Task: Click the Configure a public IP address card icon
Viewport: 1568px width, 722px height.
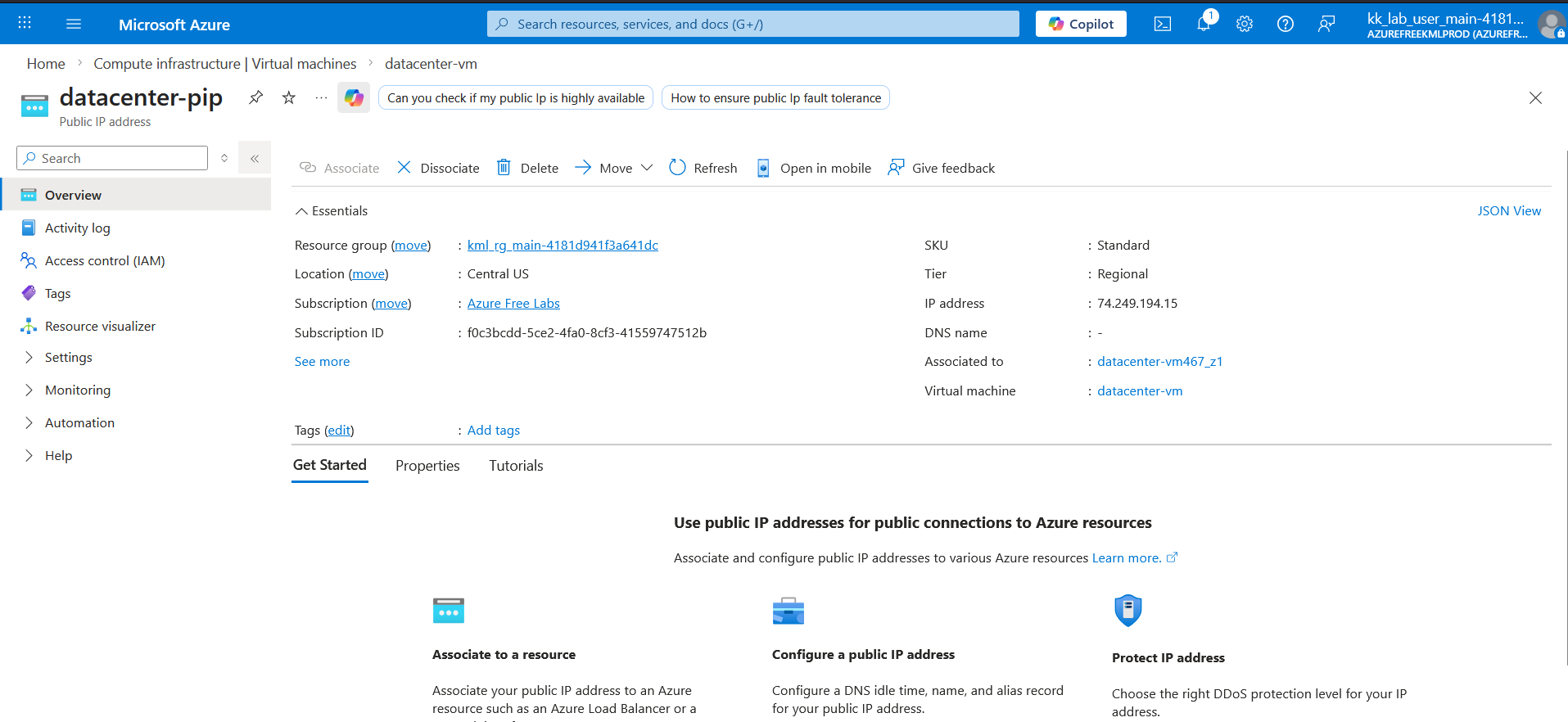Action: (x=789, y=611)
